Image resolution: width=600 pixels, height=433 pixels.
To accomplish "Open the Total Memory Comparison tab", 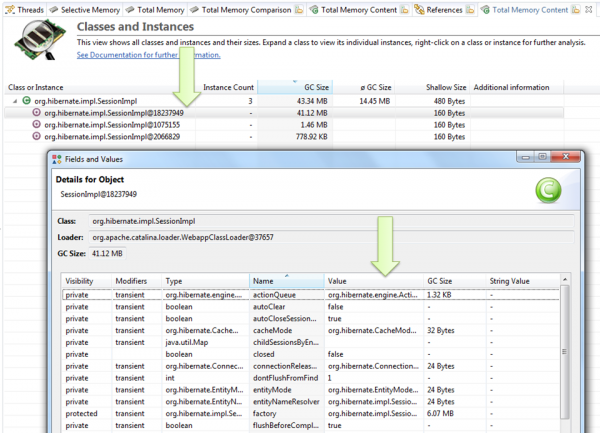I will coord(246,10).
